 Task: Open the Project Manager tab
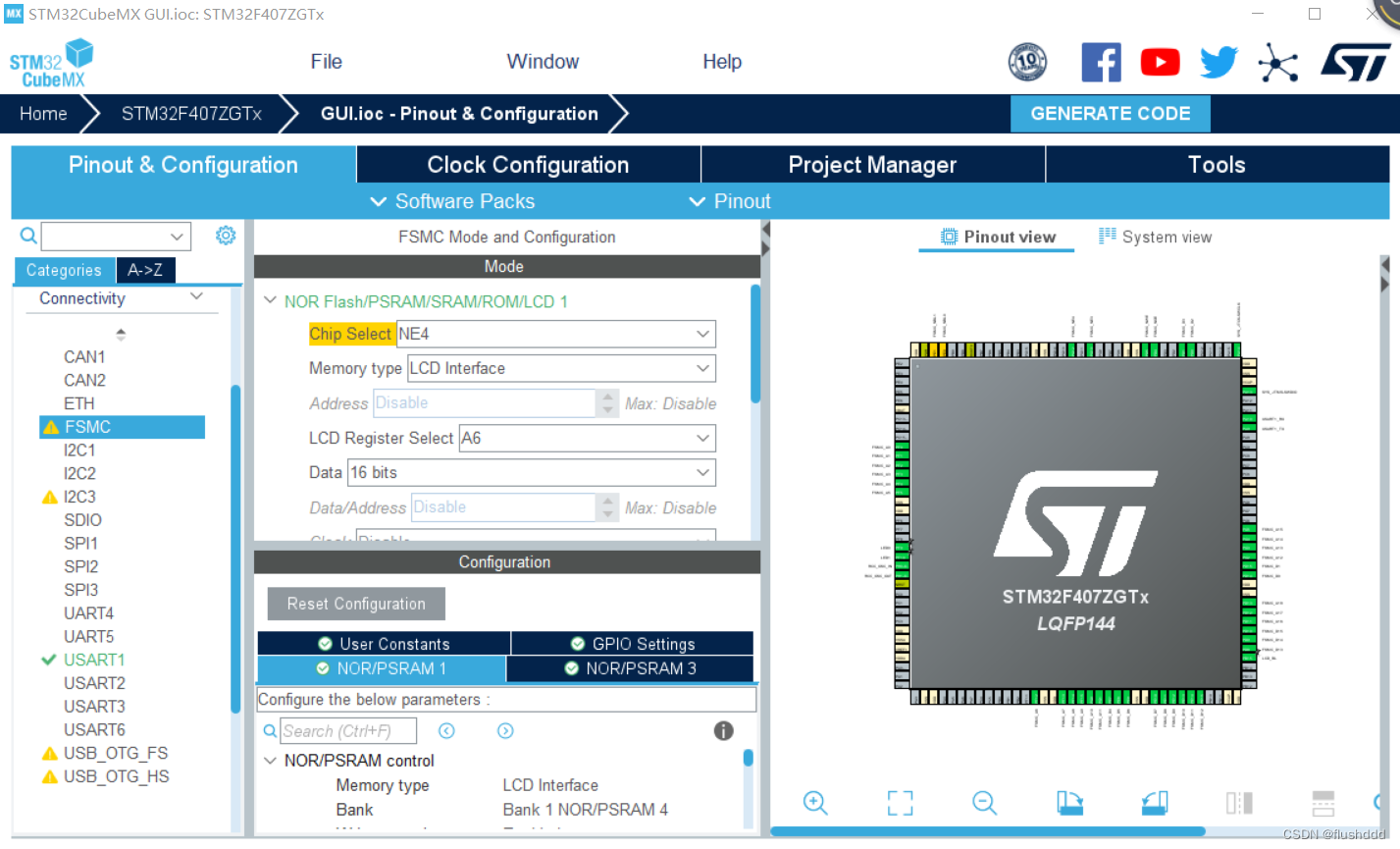click(872, 164)
